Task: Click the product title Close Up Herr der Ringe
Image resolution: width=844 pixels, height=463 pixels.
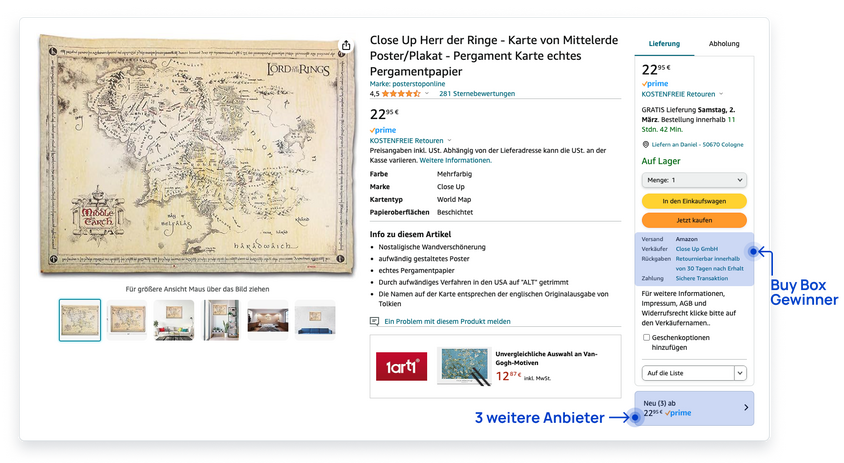Action: [x=494, y=55]
